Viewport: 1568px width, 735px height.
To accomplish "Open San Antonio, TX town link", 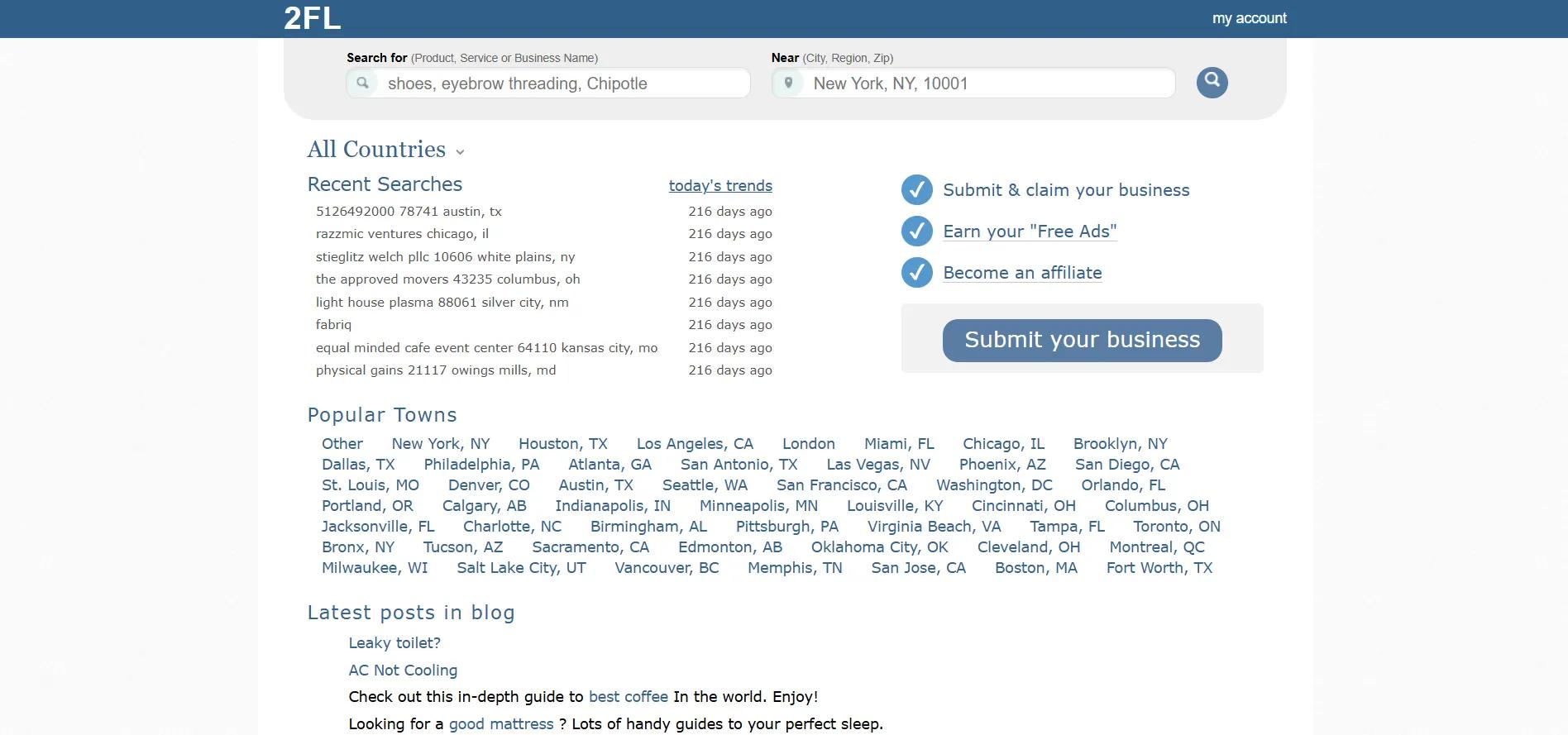I will click(739, 465).
